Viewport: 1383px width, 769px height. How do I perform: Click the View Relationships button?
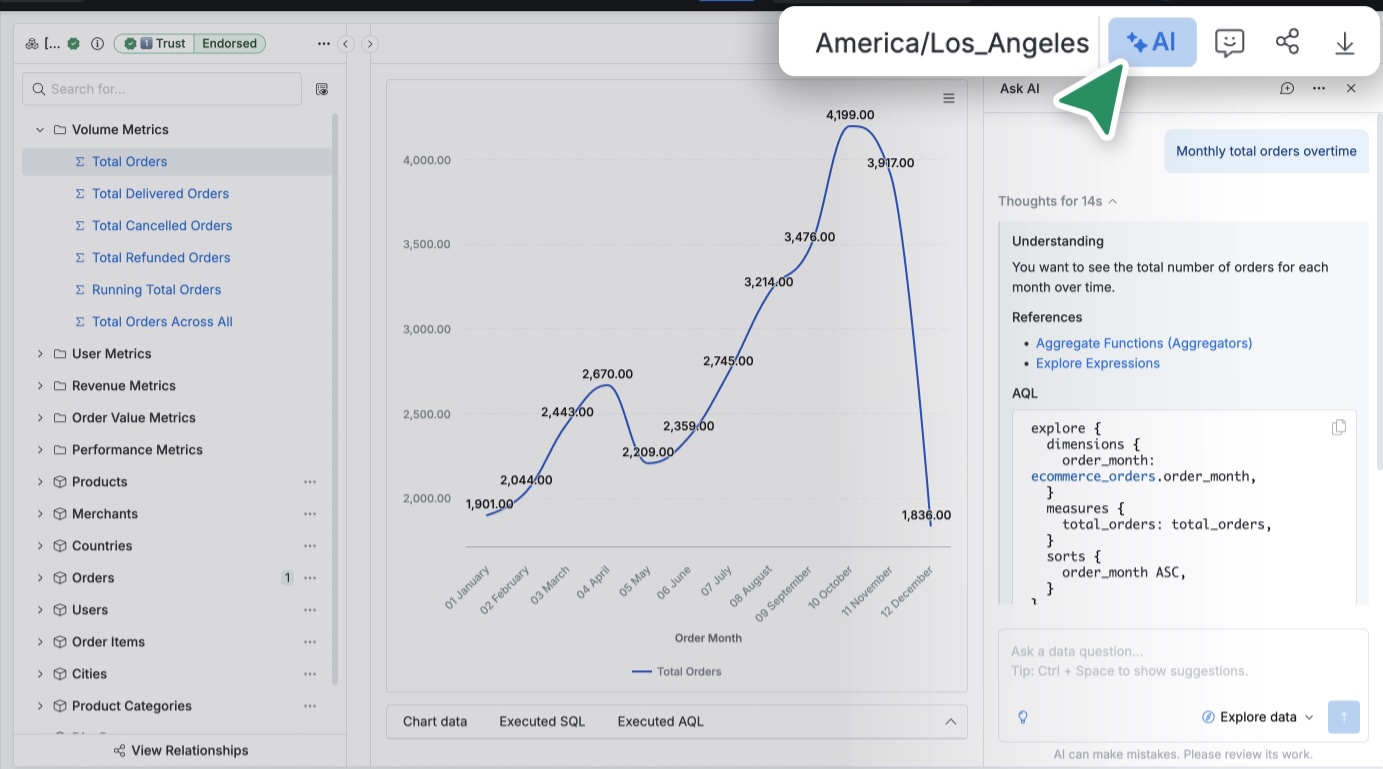click(x=180, y=750)
